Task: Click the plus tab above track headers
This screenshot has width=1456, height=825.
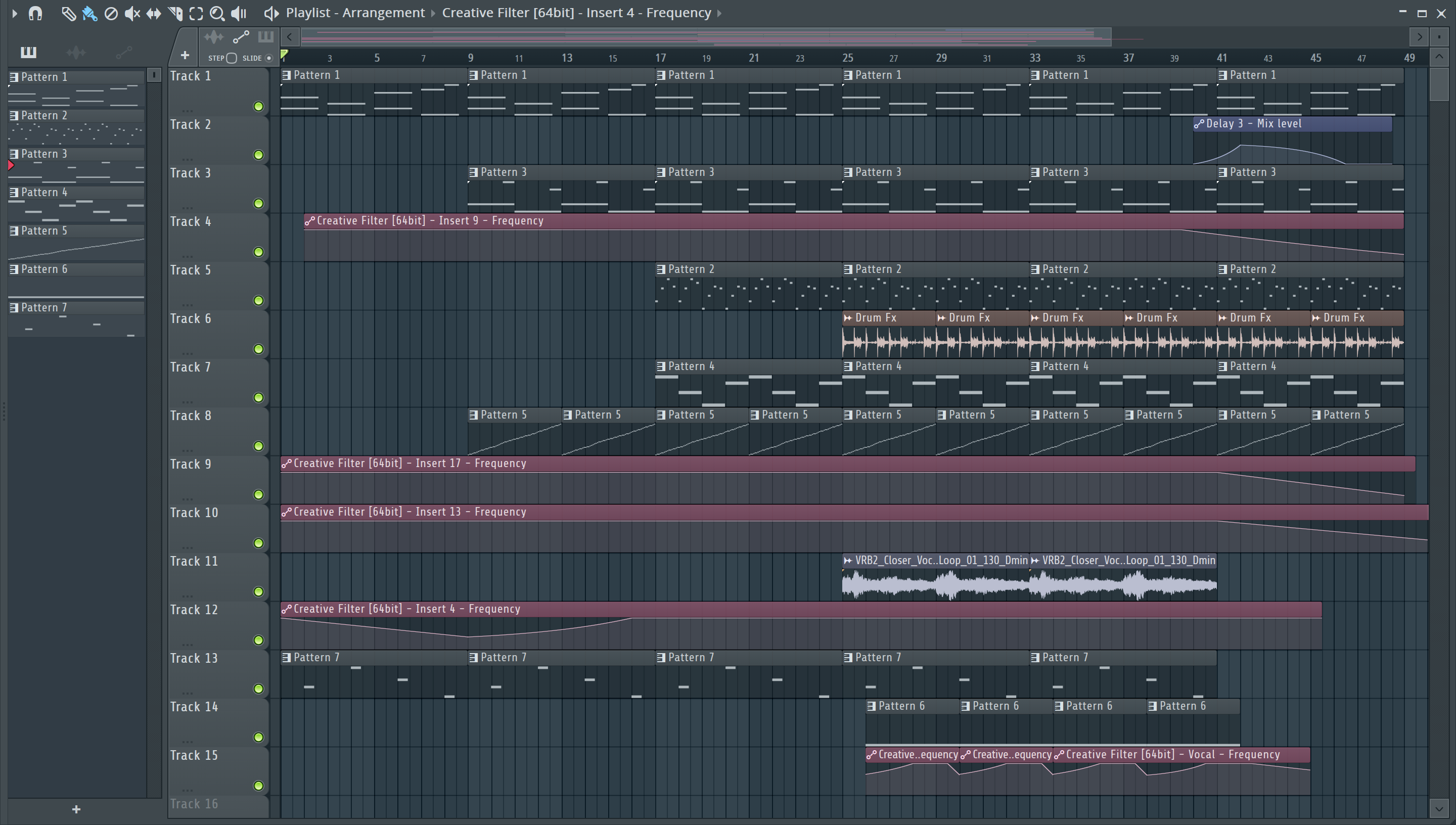Action: (x=185, y=55)
